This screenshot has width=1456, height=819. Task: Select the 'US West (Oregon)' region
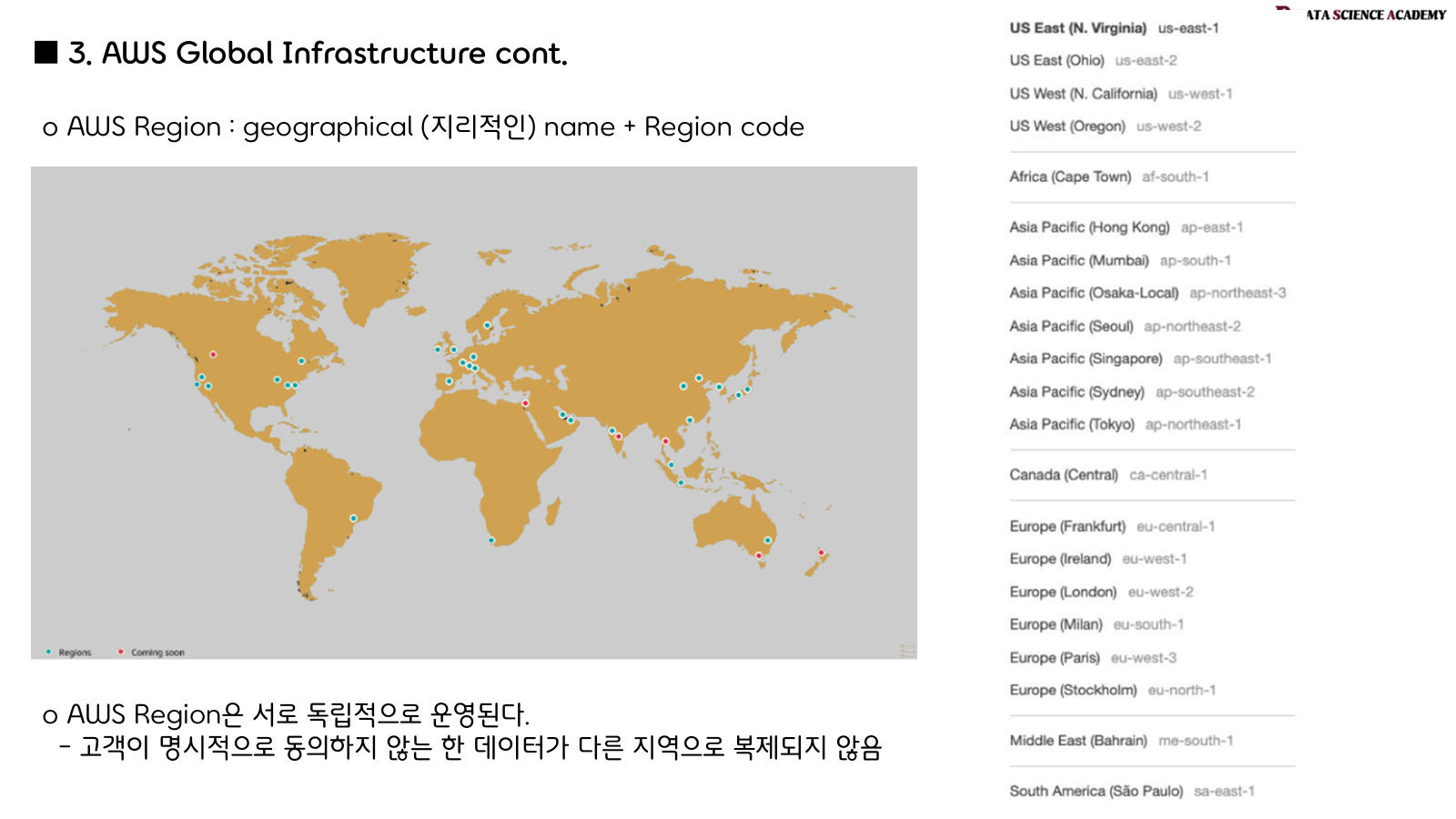[1067, 126]
